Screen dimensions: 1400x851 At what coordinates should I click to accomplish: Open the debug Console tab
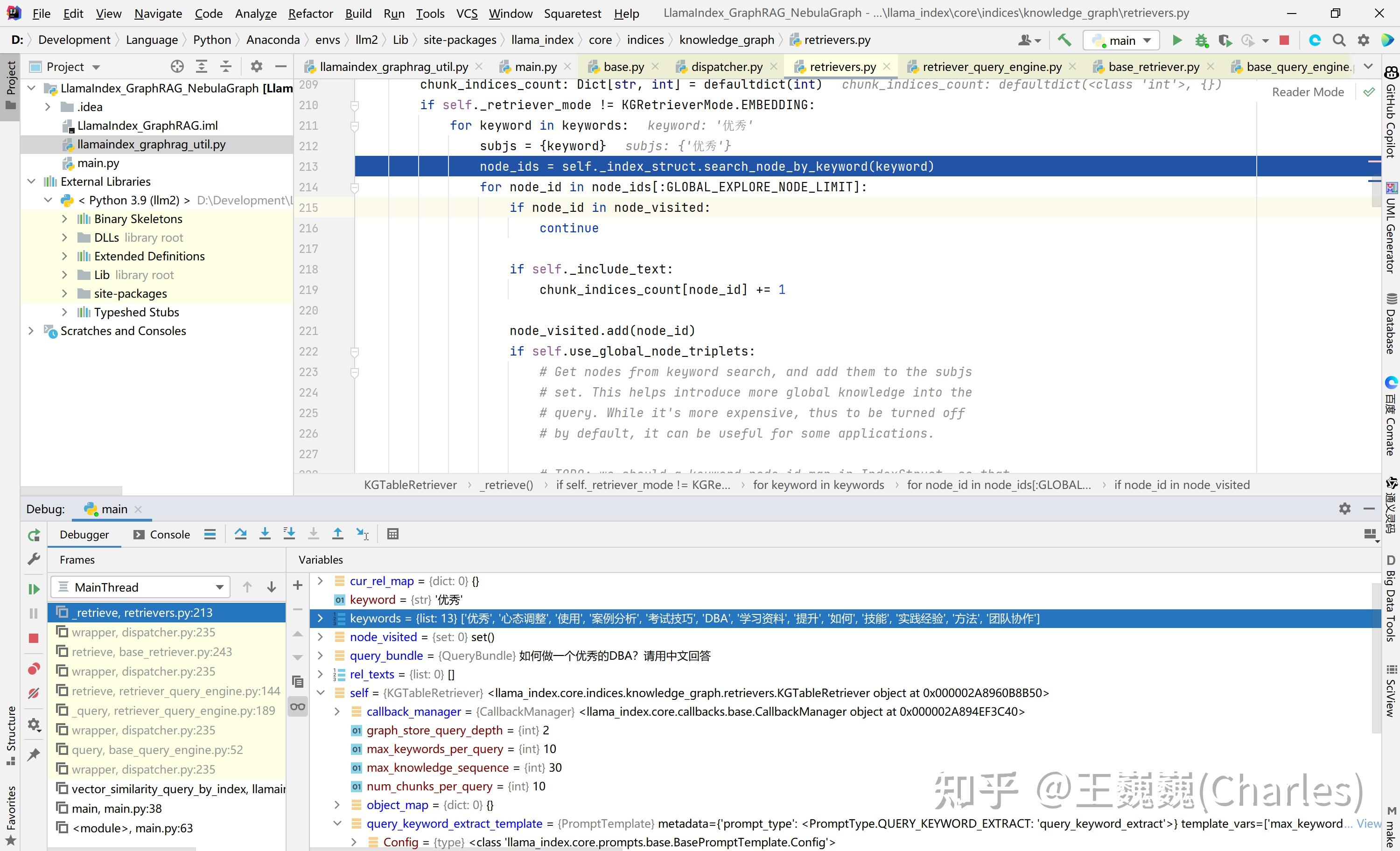(x=162, y=534)
